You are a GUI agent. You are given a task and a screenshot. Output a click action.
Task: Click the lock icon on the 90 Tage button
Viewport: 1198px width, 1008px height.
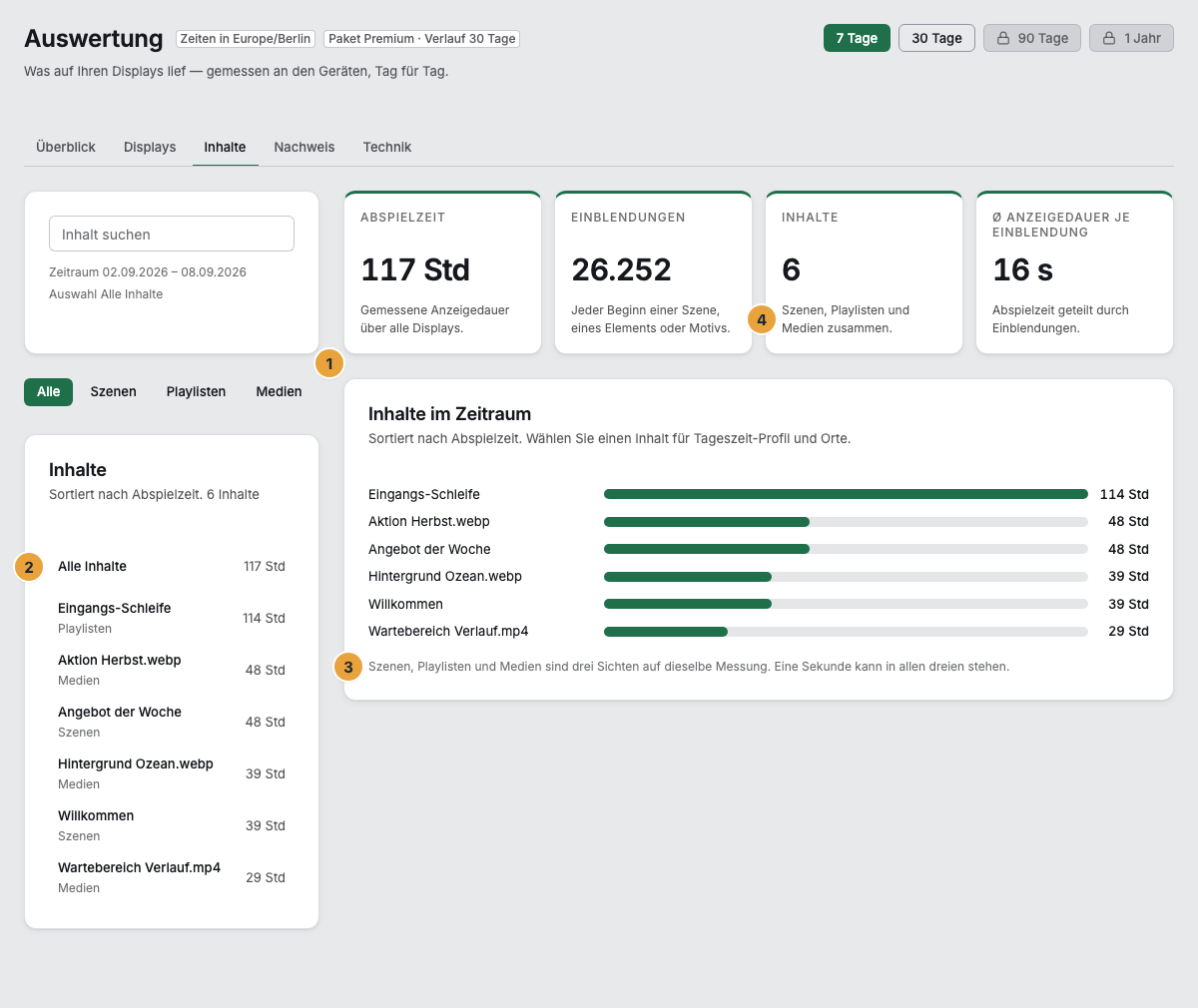(x=1002, y=38)
